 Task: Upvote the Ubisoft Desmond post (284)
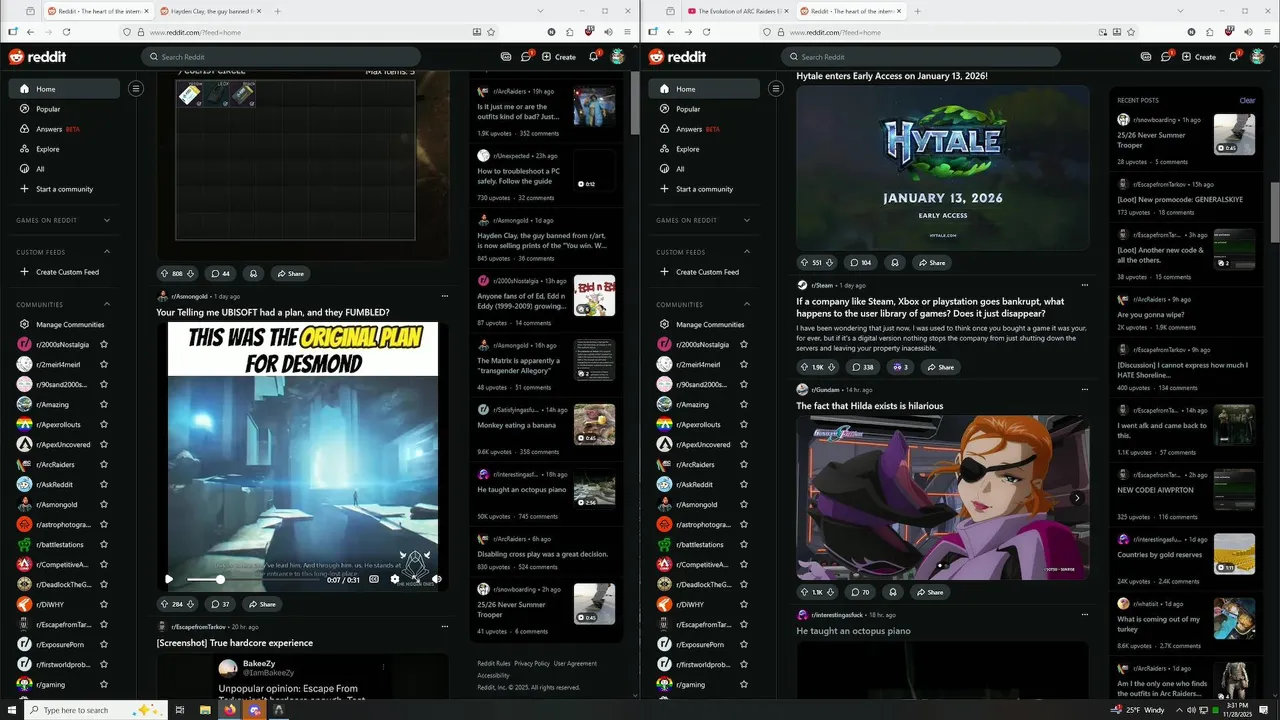coord(164,604)
